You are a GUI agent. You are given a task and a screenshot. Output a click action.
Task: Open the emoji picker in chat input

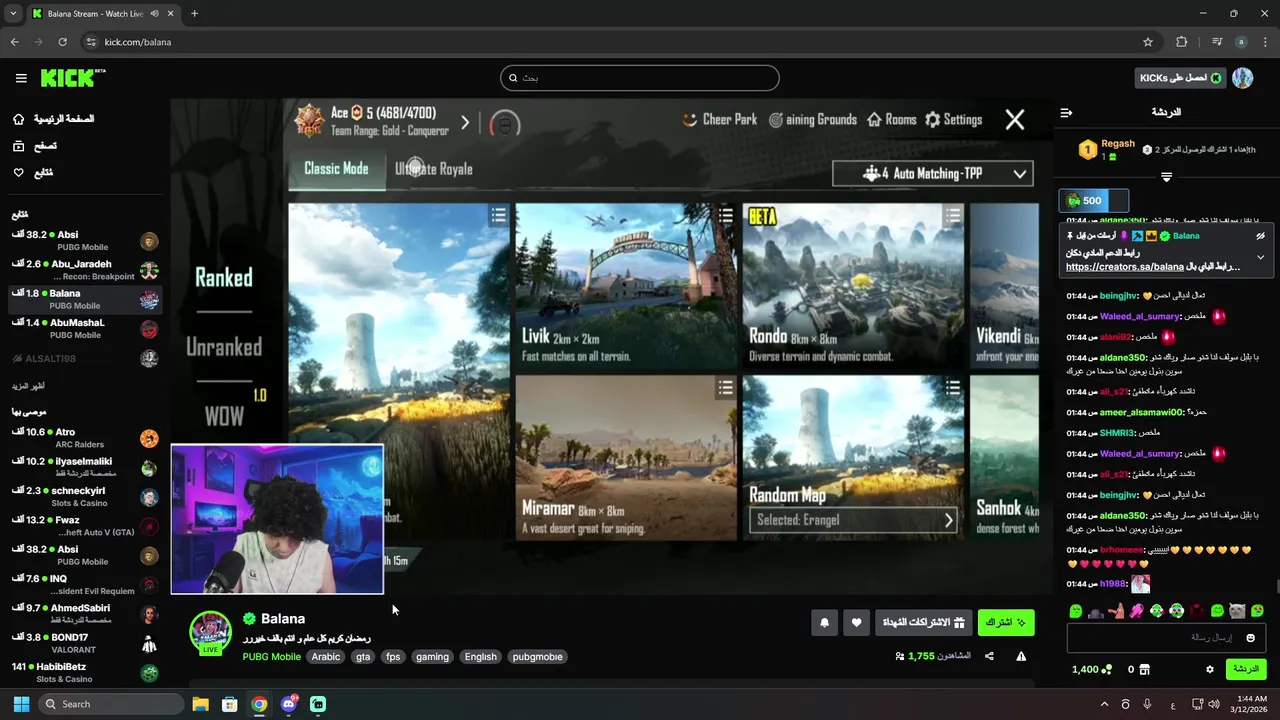click(x=1250, y=638)
